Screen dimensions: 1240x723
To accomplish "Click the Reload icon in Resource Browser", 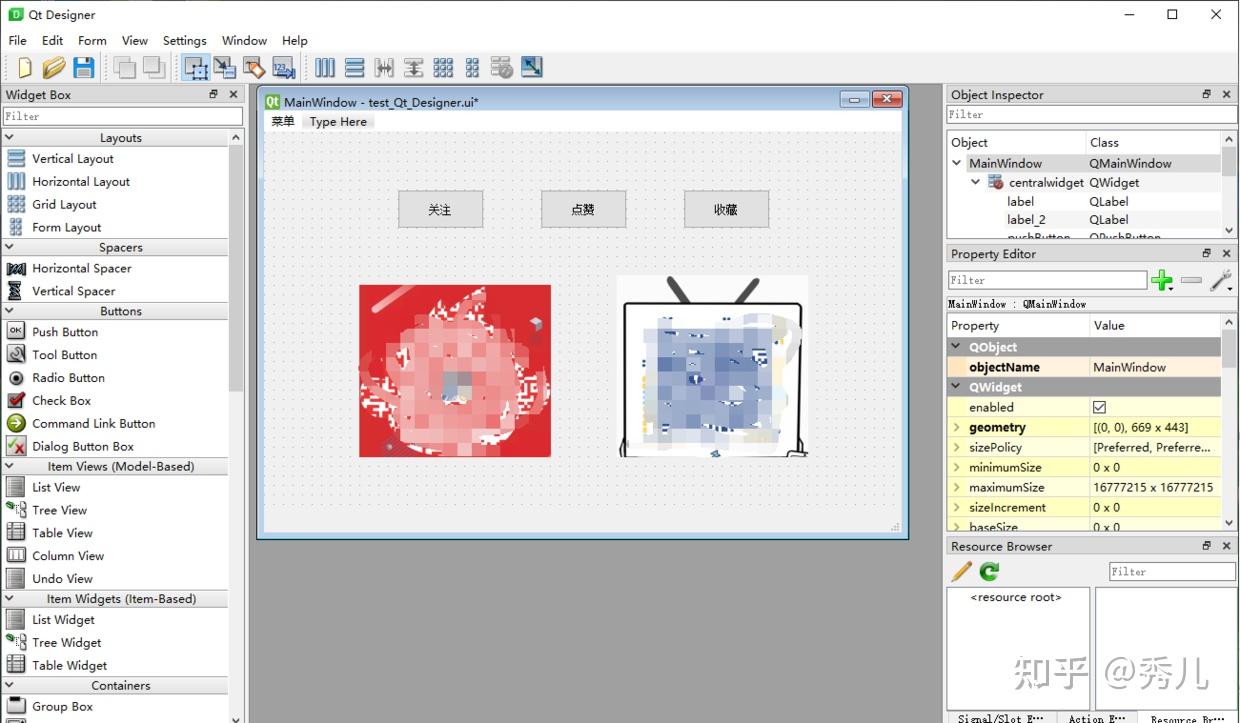I will 988,571.
